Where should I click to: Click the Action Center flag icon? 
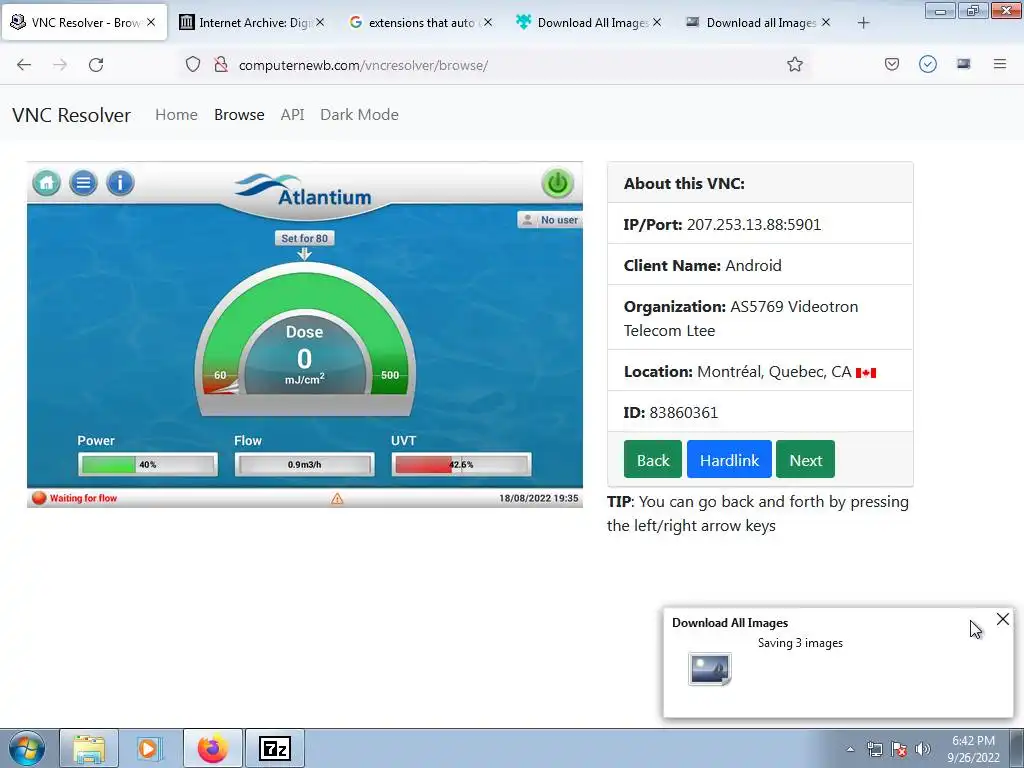pyautogui.click(x=899, y=749)
